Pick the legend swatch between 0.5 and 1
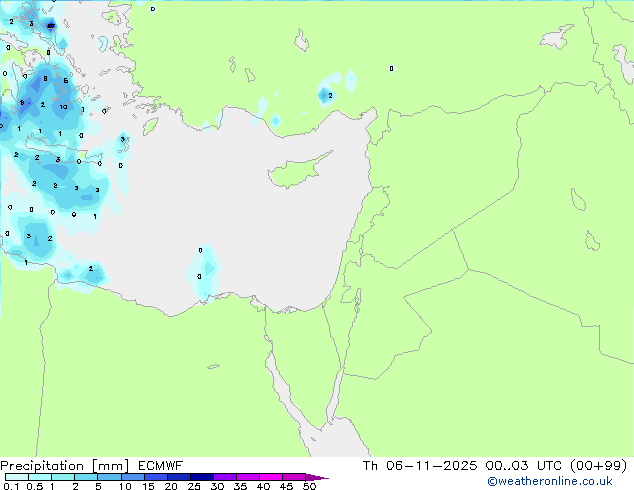This screenshot has height=490, width=634. [x=40, y=477]
